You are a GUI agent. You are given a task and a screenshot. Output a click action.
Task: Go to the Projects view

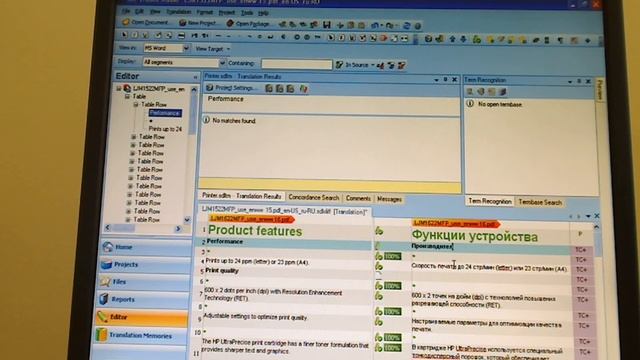144,264
